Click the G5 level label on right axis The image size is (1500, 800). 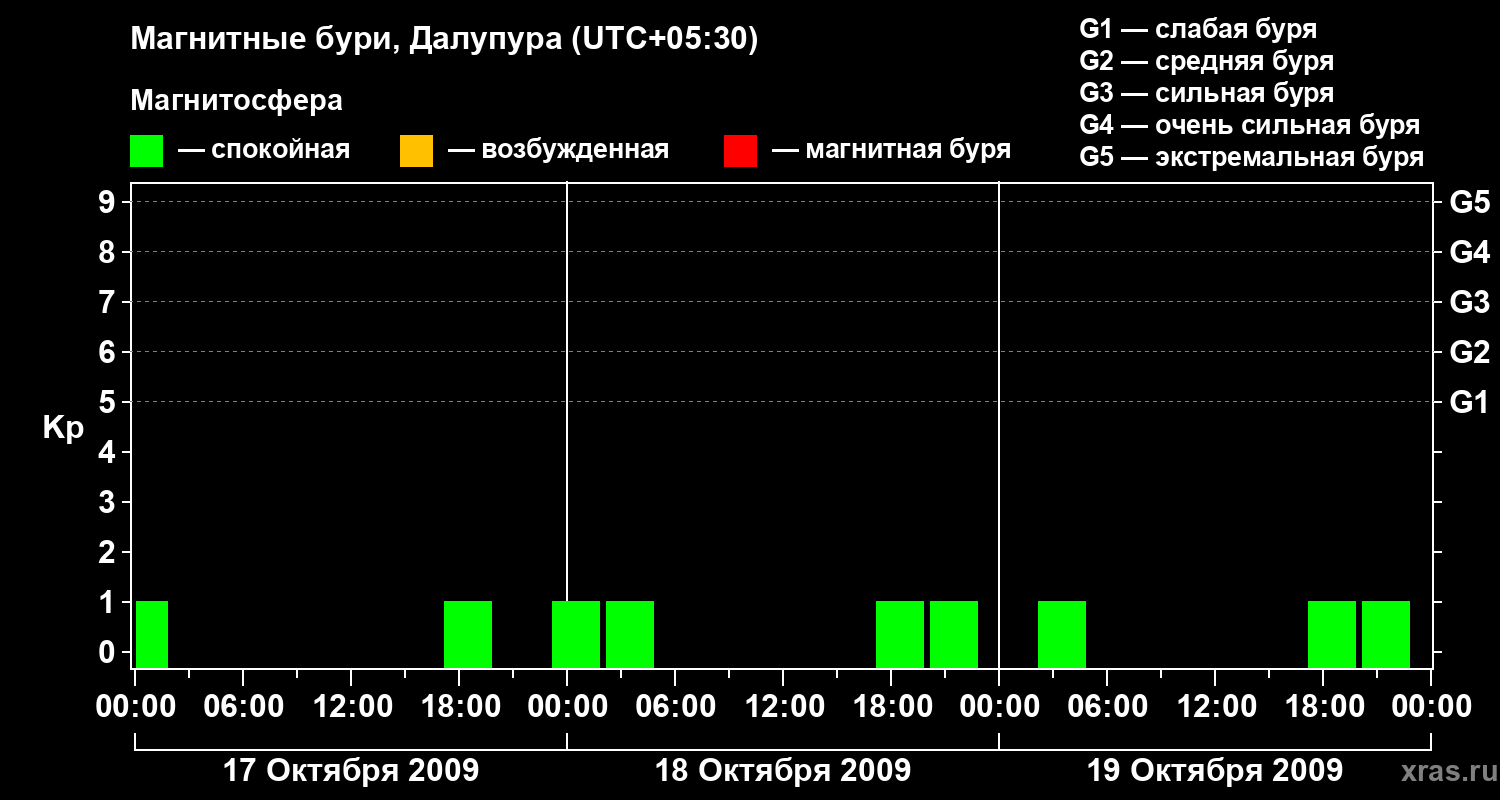(1469, 202)
